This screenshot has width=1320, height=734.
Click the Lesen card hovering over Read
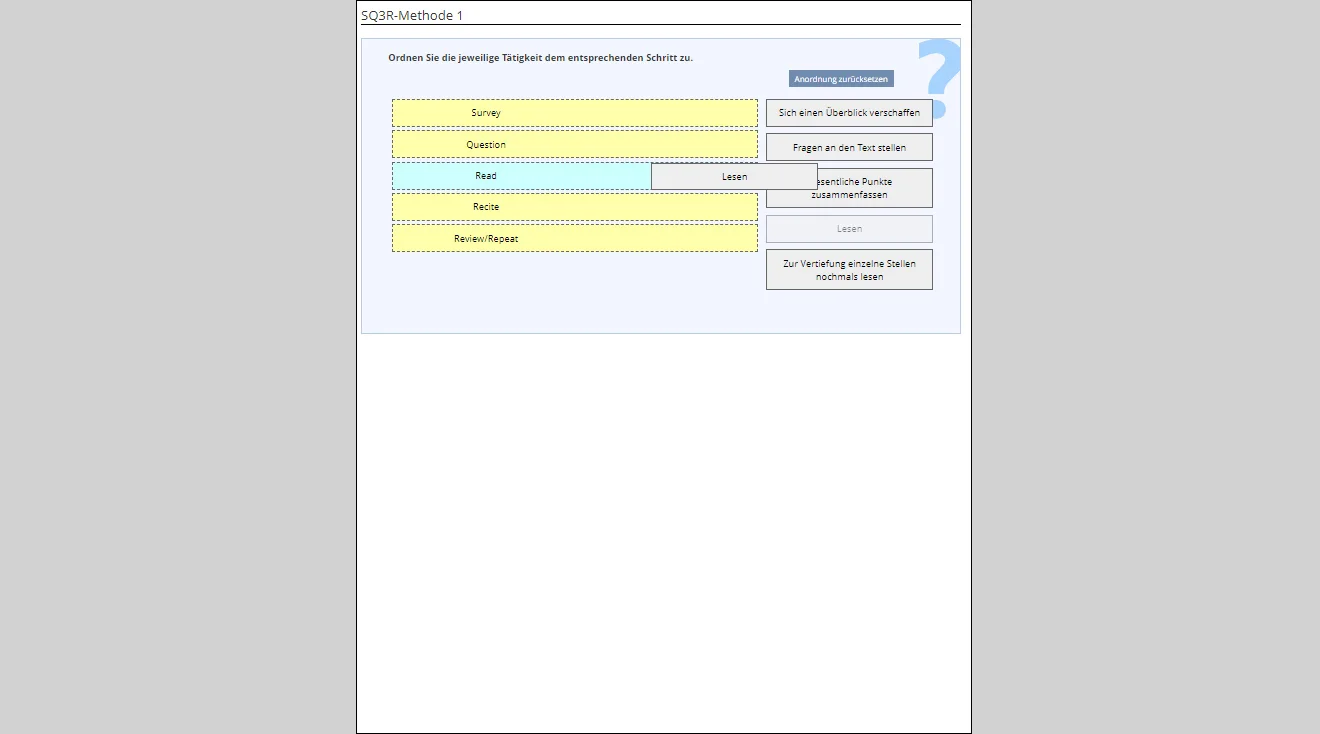pos(734,177)
